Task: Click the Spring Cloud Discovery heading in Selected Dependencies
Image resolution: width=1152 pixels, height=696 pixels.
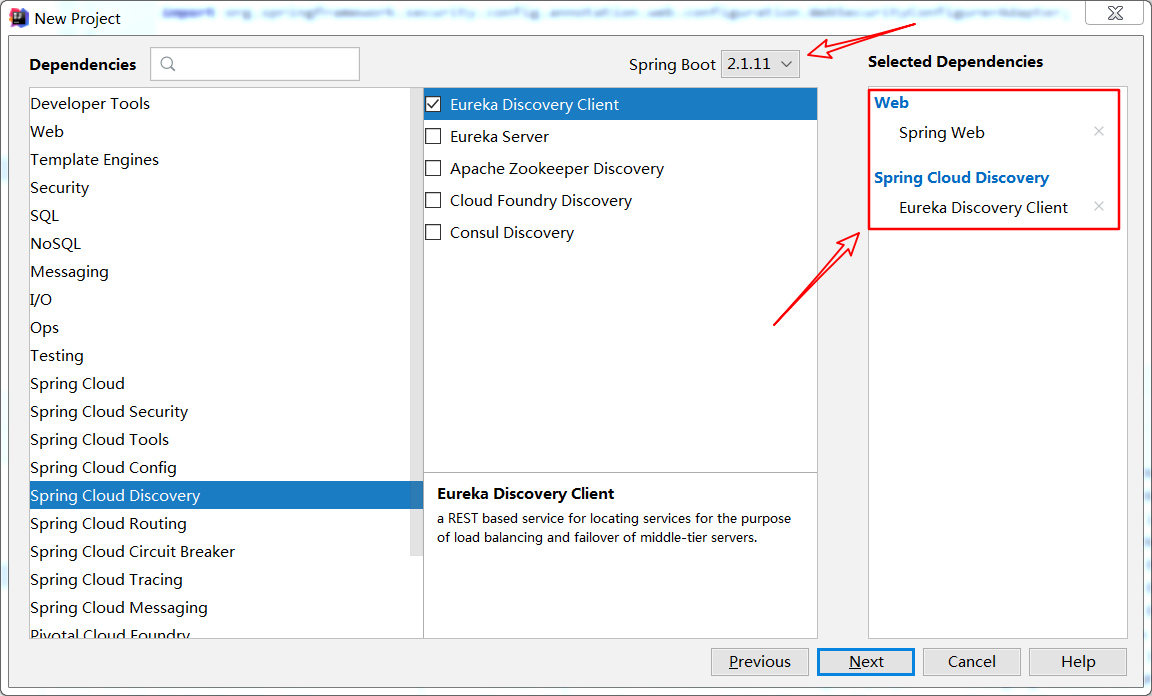Action: (961, 178)
